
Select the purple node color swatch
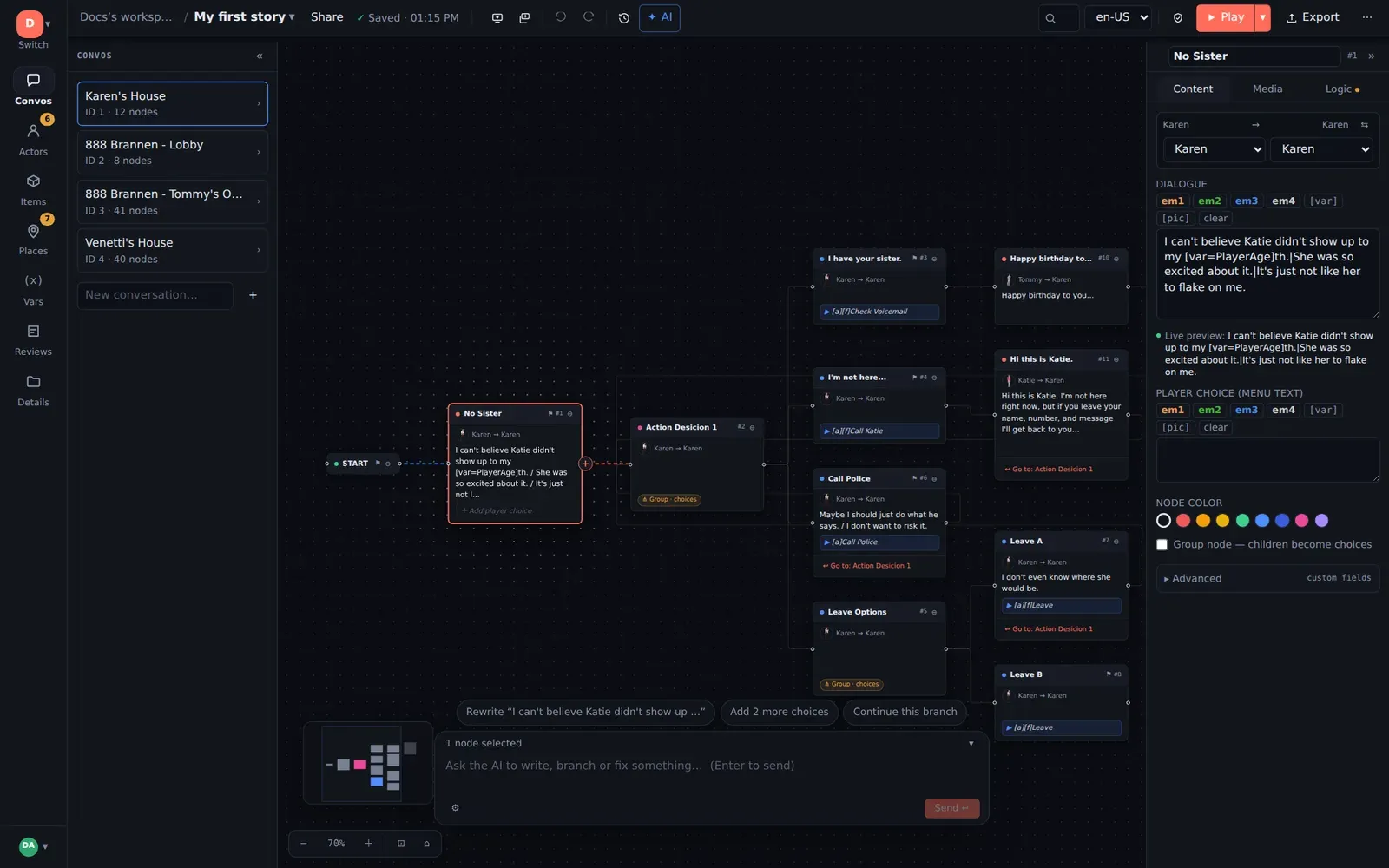click(x=1321, y=521)
